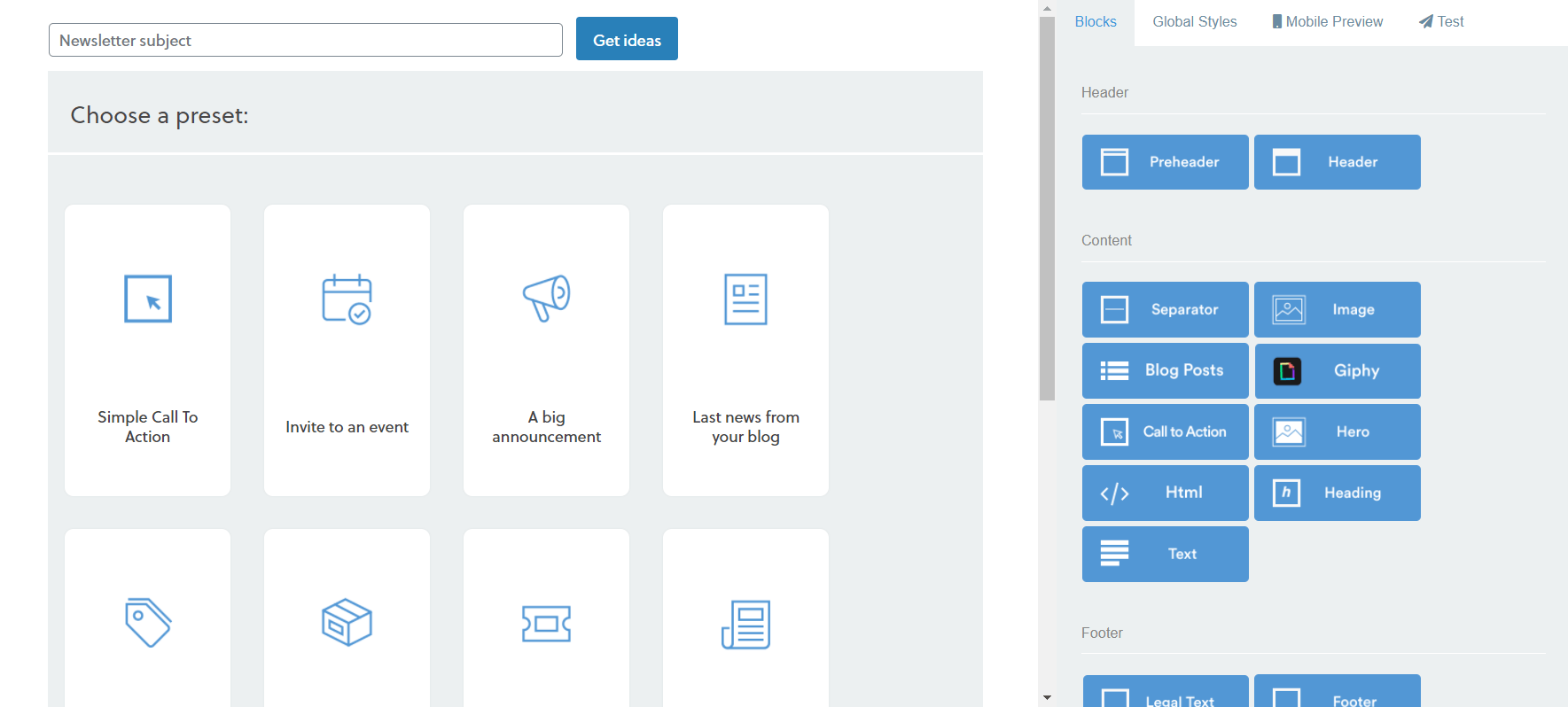Add the Preheader block by its label

click(x=1184, y=162)
